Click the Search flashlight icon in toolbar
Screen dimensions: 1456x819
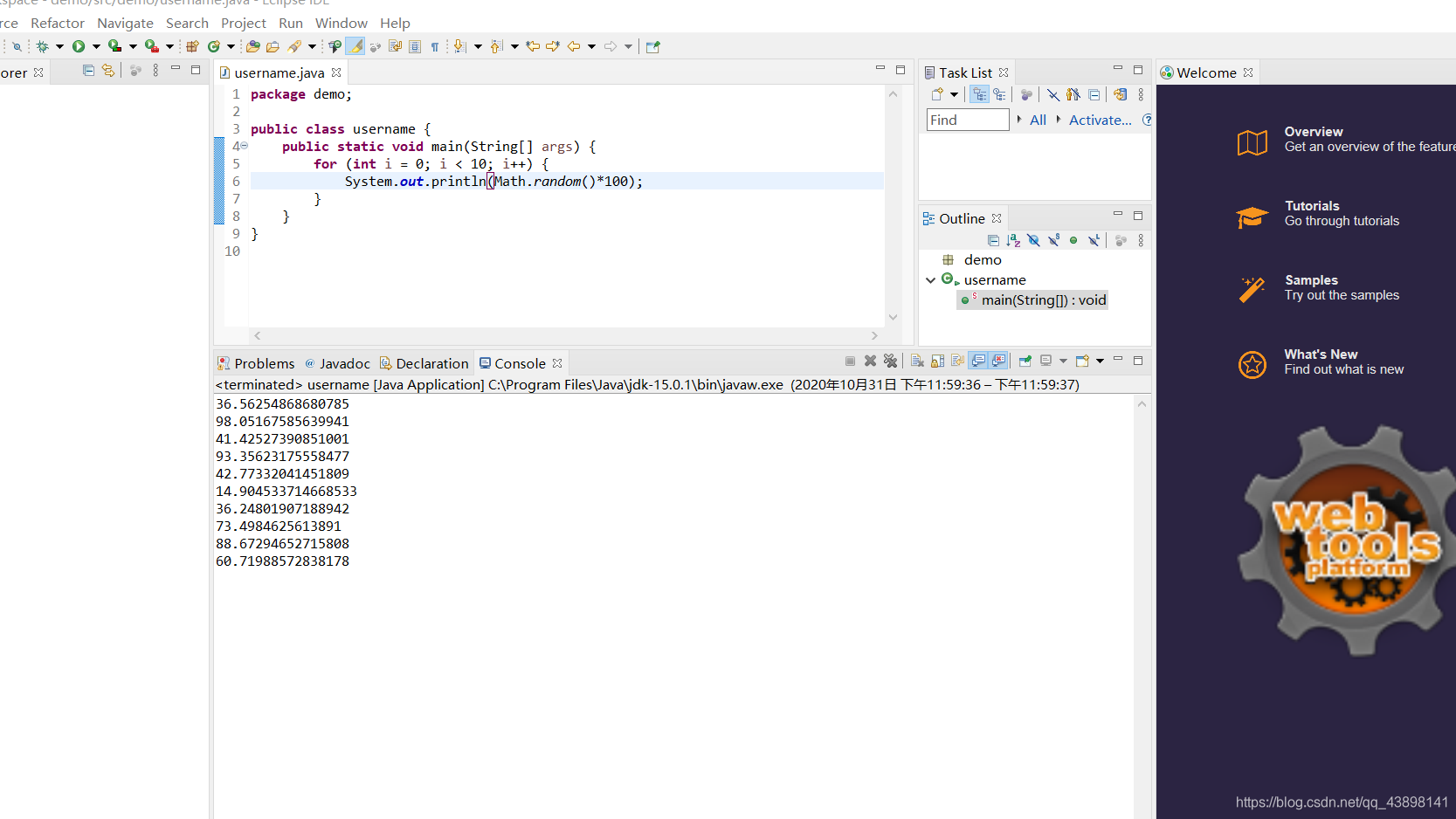click(x=294, y=46)
